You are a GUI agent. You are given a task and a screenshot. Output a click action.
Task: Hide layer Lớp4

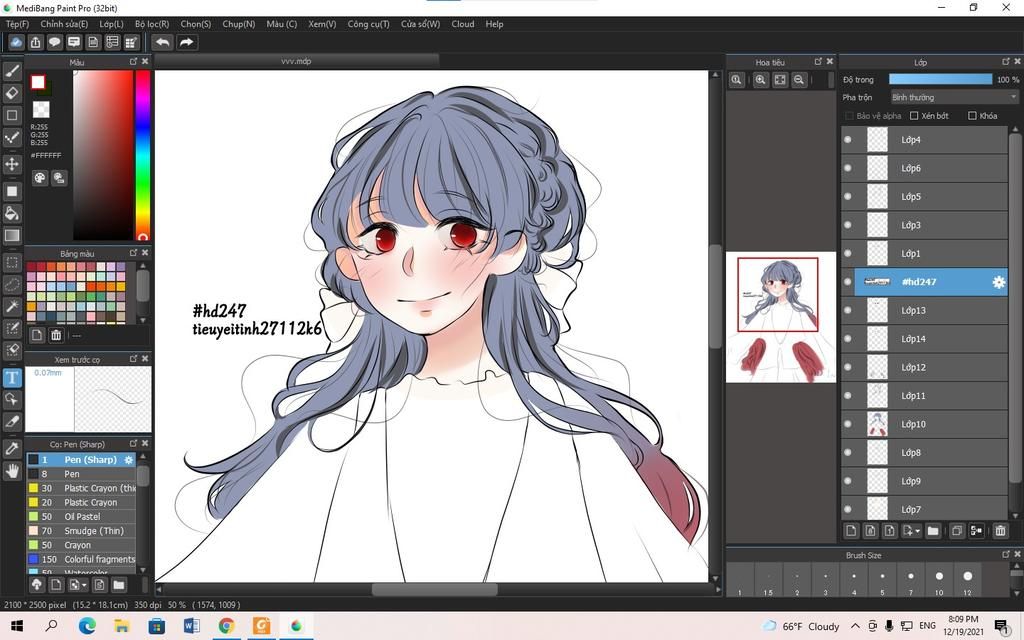click(848, 140)
